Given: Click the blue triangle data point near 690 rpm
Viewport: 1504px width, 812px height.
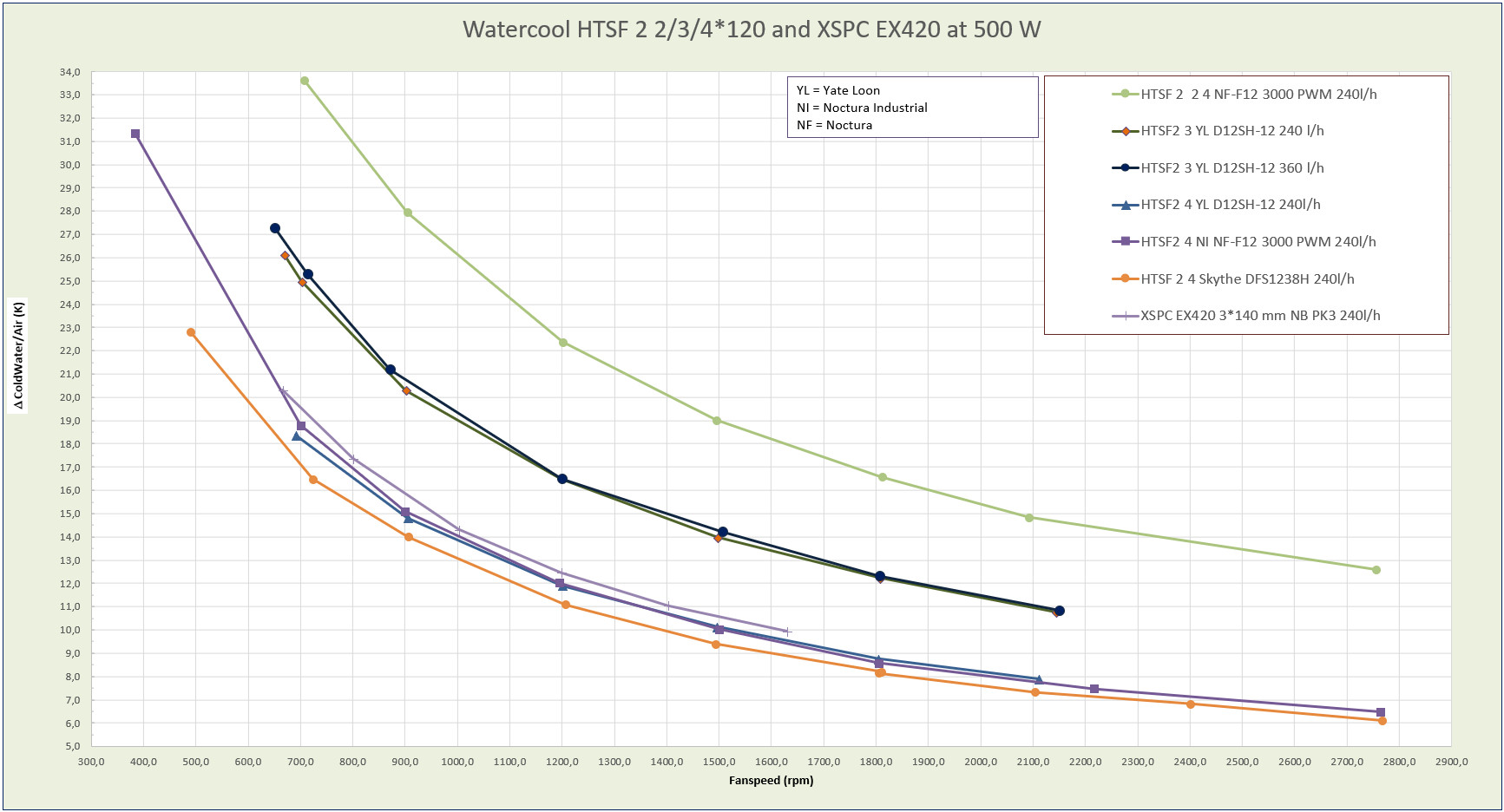Looking at the screenshot, I should point(297,435).
